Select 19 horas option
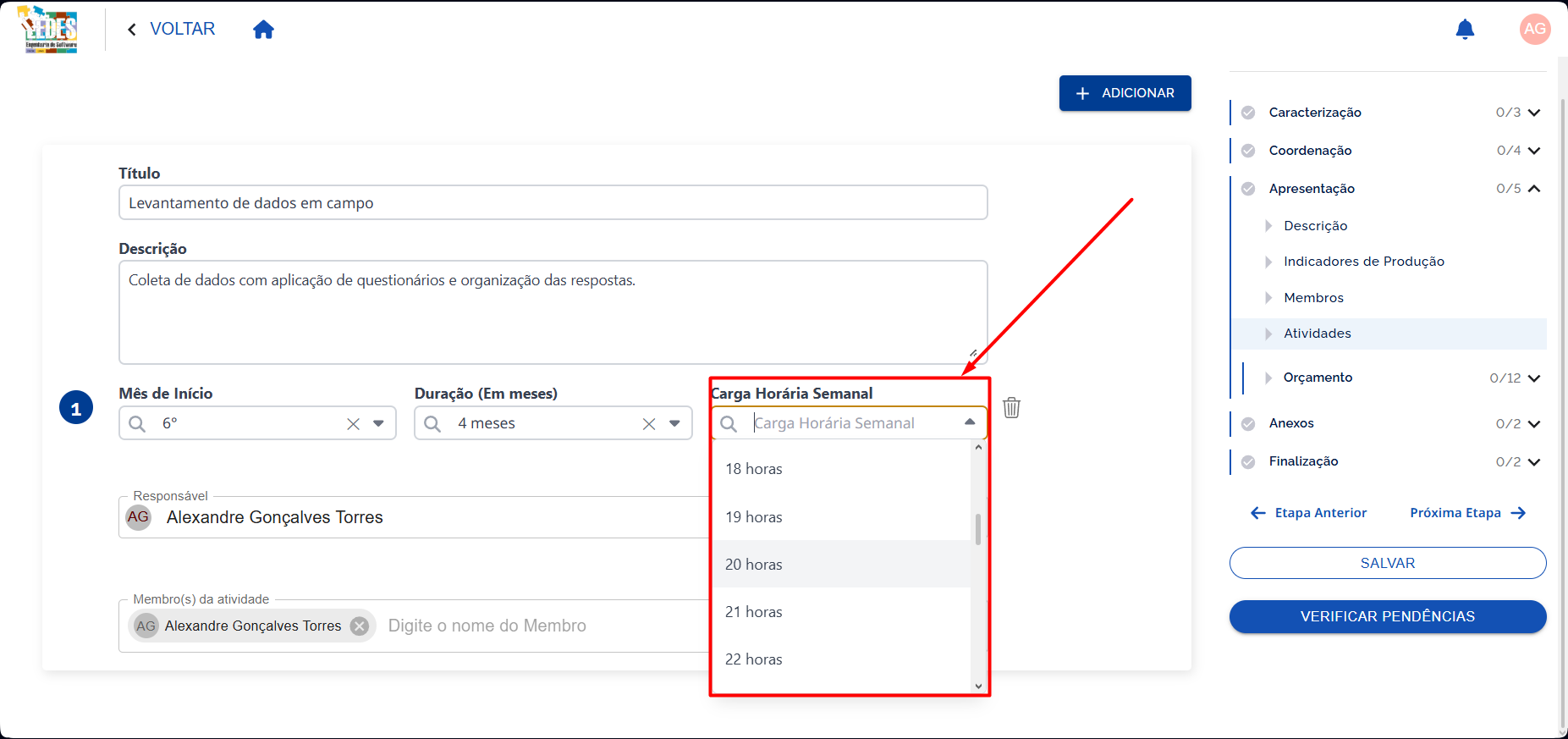 [842, 517]
